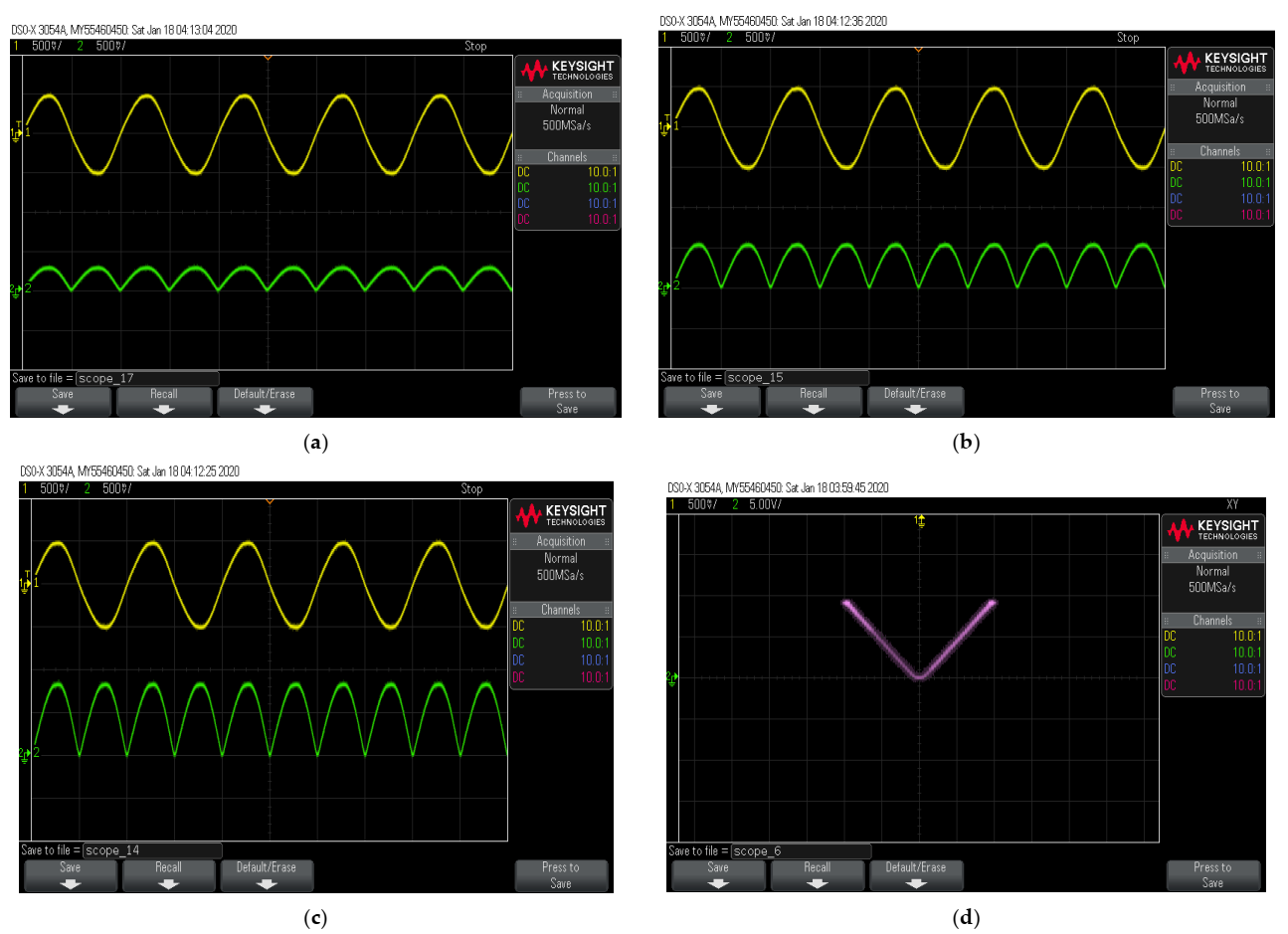The width and height of the screenshot is (1288, 934).
Task: Click channel 1 ground marker in the XY plot
Action: coord(920,521)
